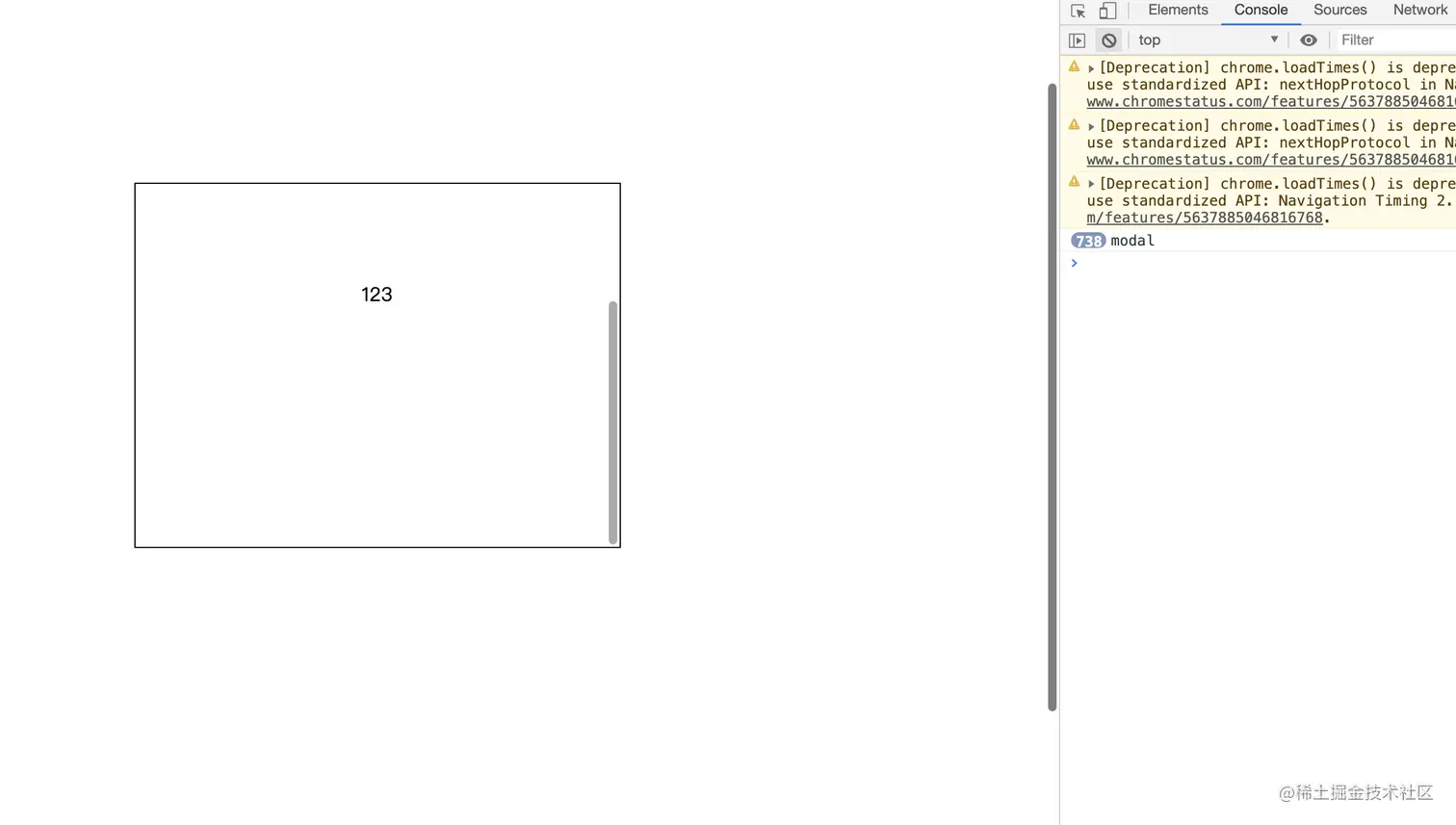Click the second warning triangle icon

tap(1074, 125)
